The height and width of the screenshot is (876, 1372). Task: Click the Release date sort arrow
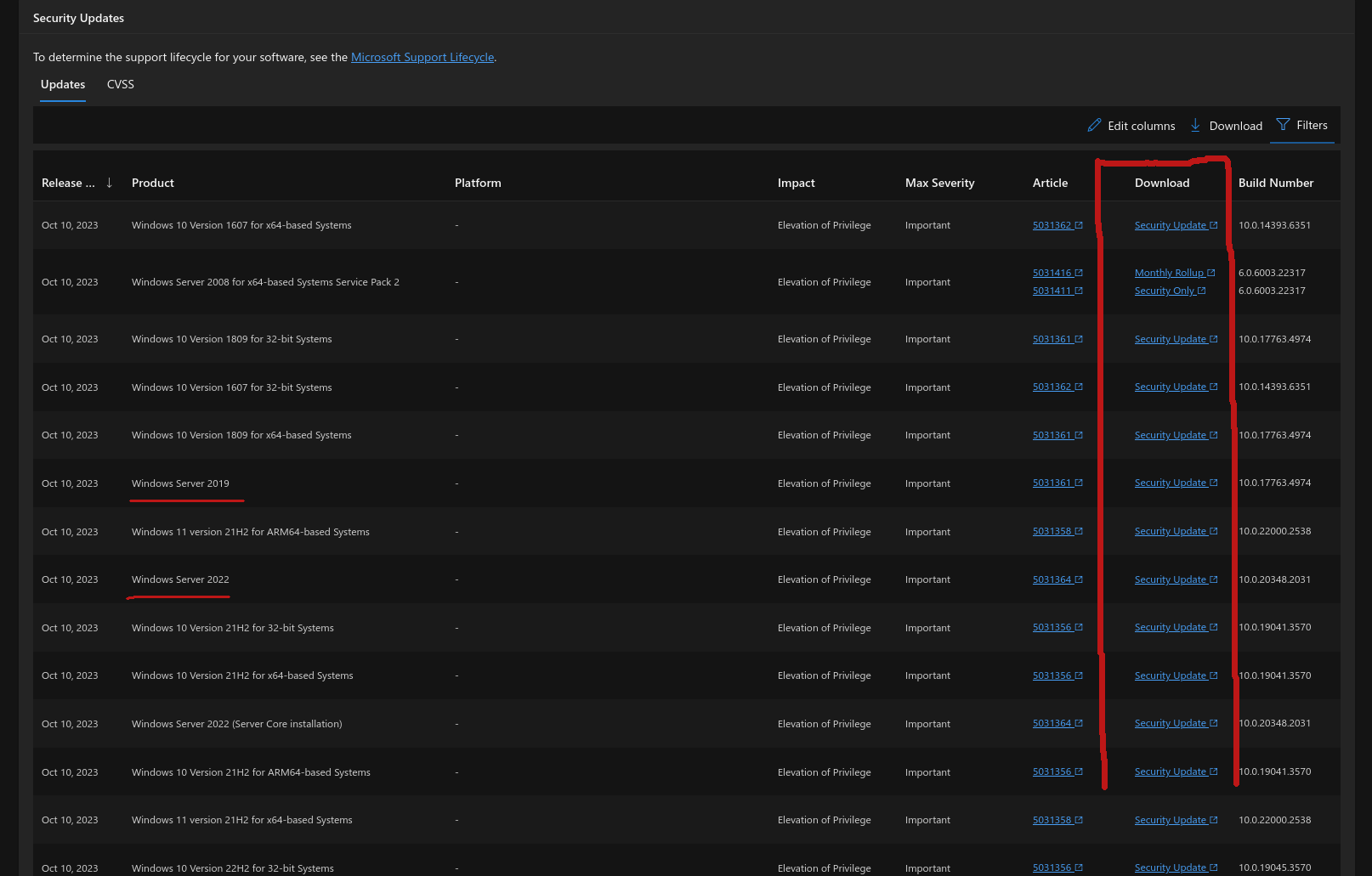(109, 183)
